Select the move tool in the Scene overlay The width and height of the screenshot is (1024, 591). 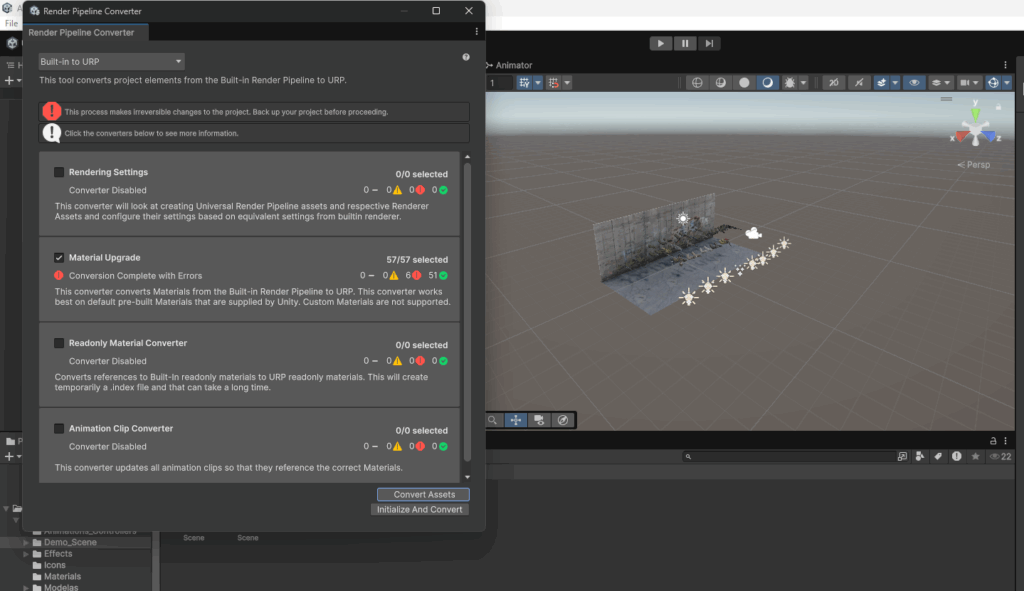coord(516,420)
